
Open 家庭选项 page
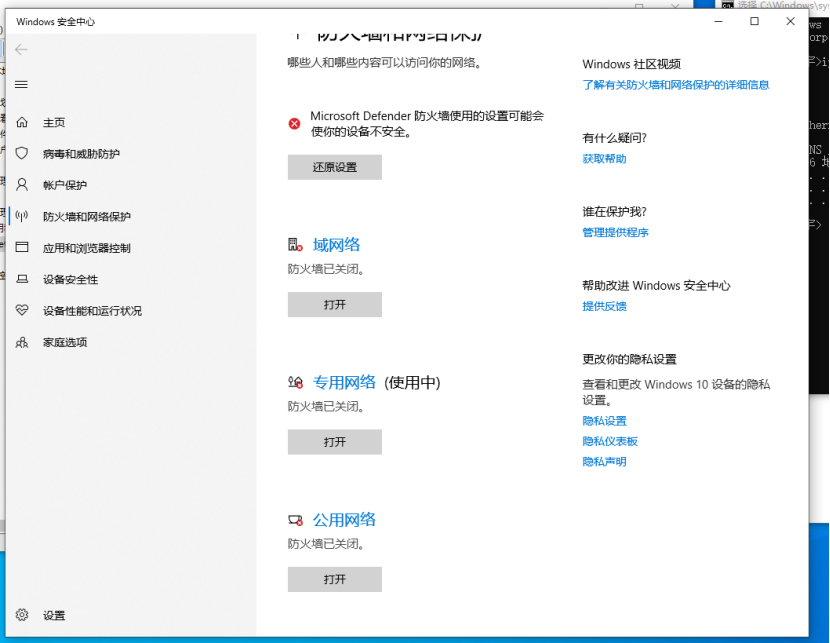pos(65,342)
